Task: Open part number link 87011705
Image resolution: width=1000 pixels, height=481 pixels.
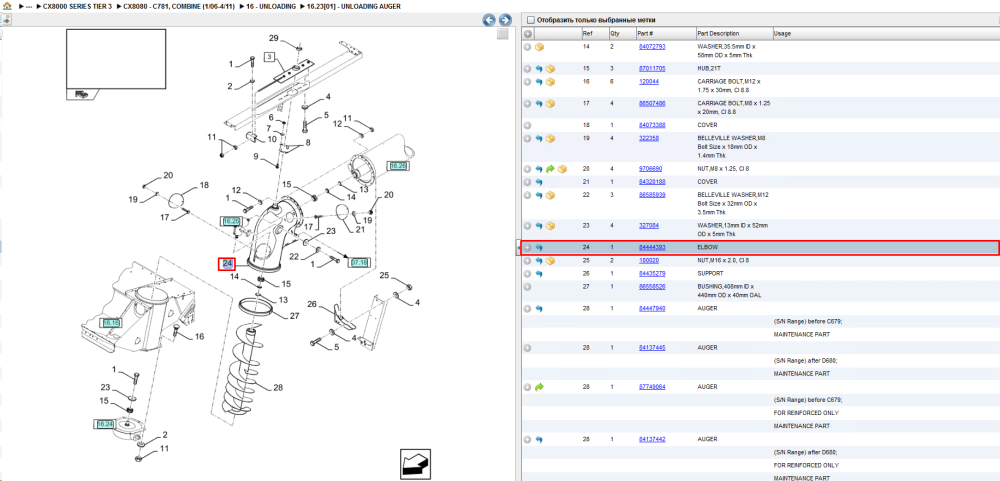Action: tap(652, 68)
